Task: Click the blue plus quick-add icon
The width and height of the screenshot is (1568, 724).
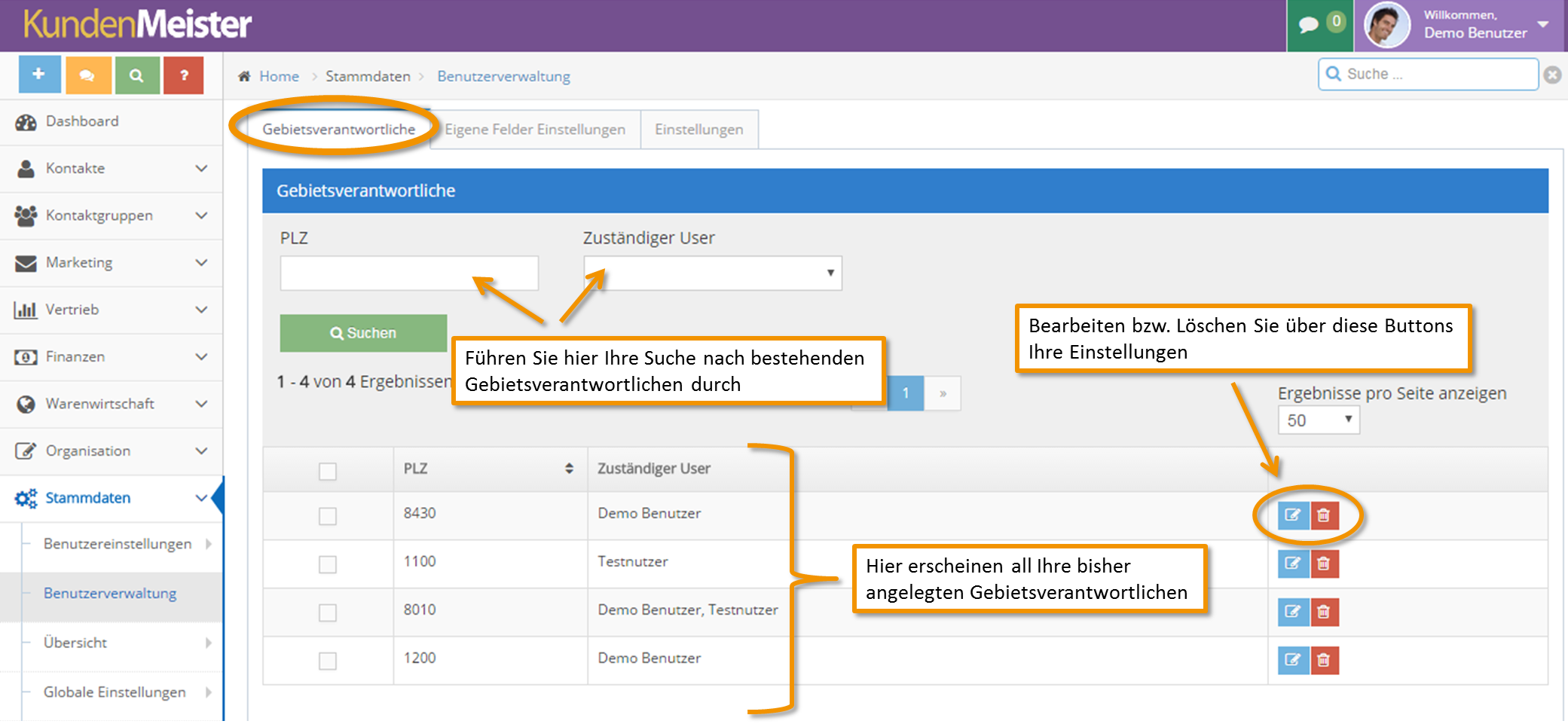Action: pyautogui.click(x=39, y=75)
